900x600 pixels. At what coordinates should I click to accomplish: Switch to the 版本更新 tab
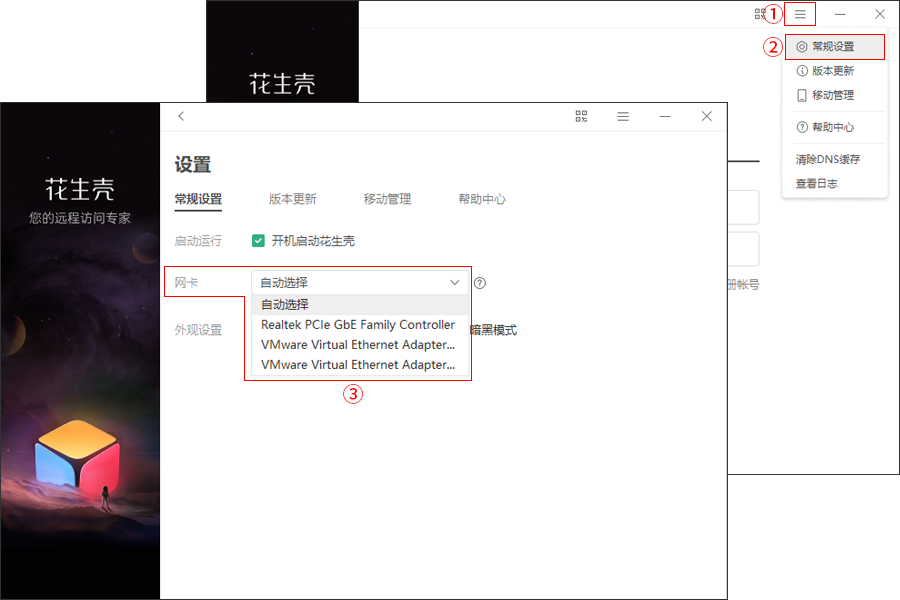[293, 199]
